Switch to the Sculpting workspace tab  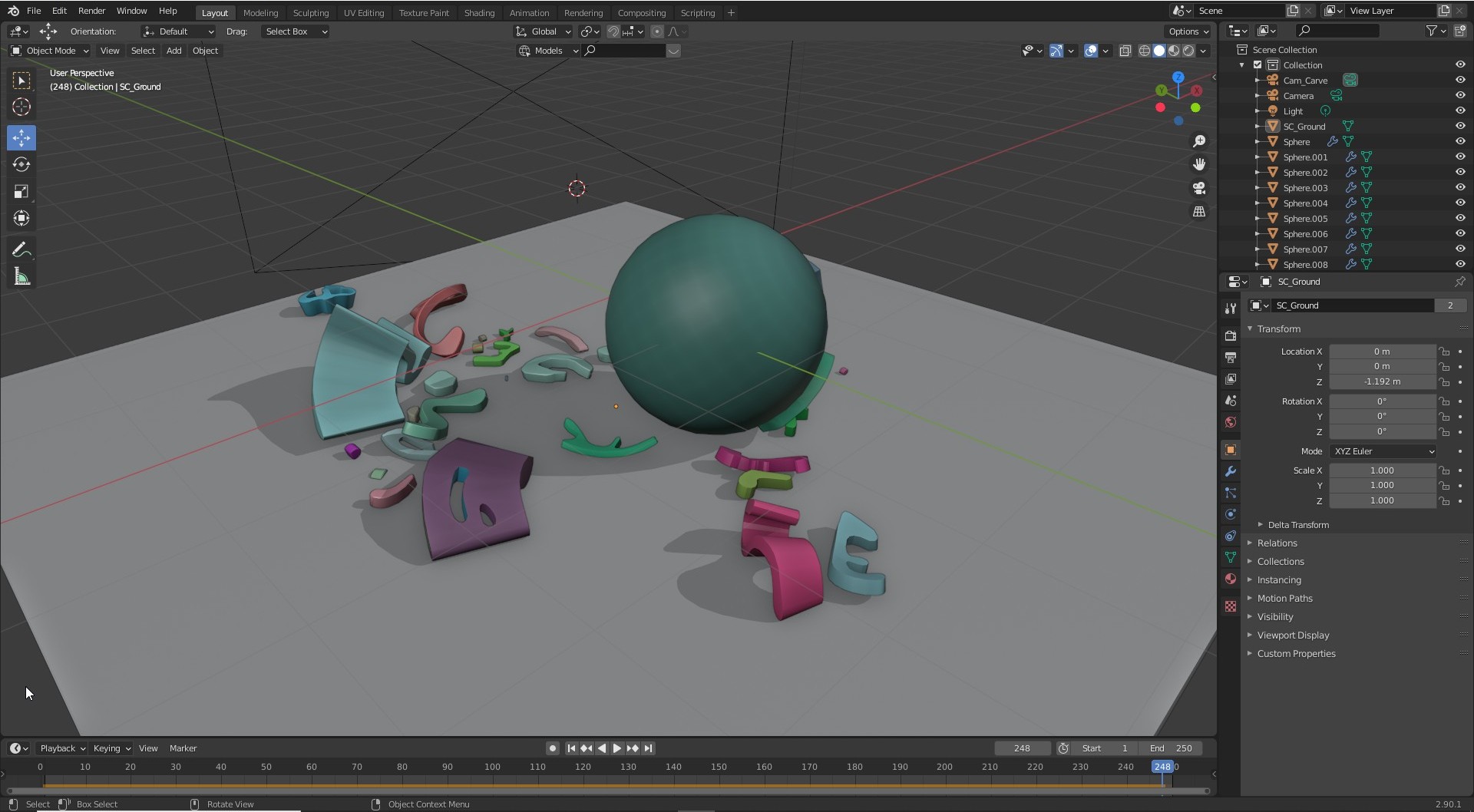coord(311,12)
